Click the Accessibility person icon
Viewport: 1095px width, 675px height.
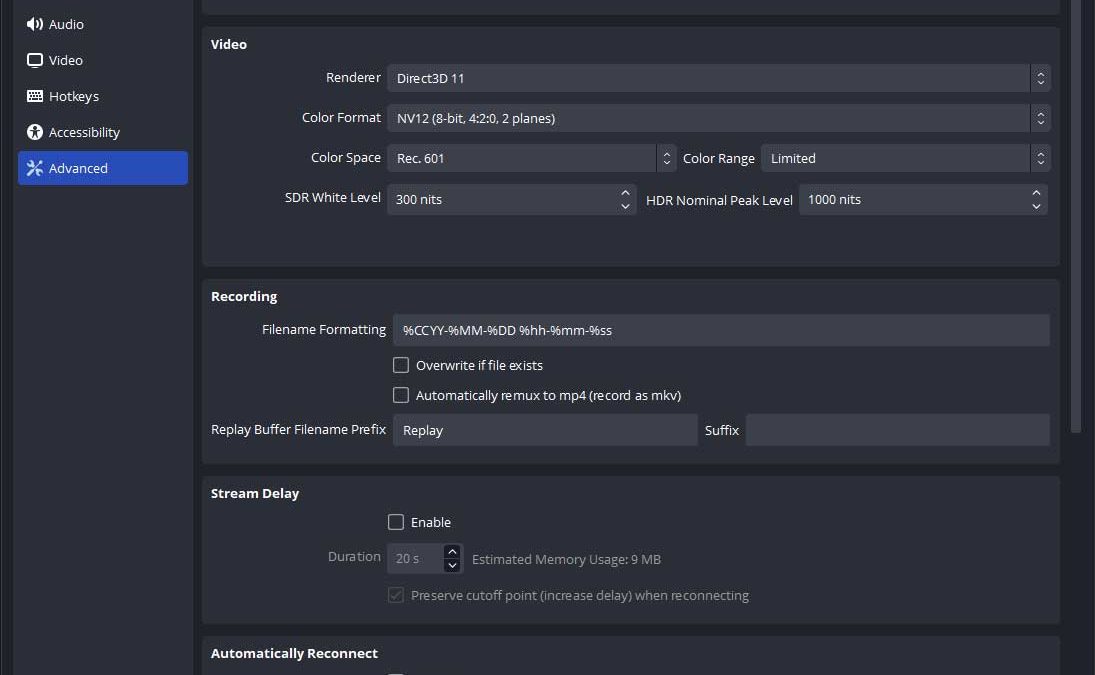point(35,132)
